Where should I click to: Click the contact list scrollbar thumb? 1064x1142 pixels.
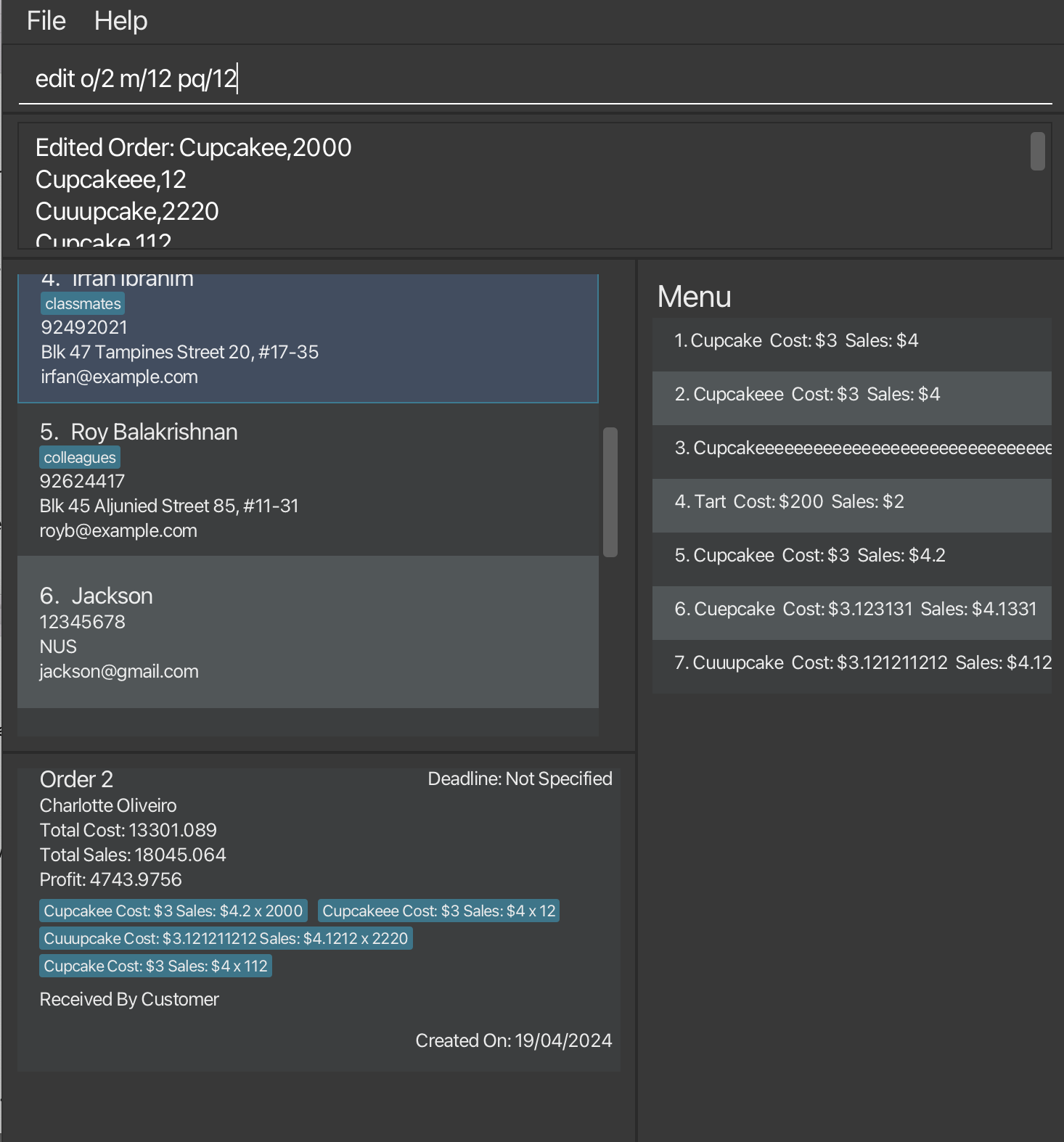610,492
